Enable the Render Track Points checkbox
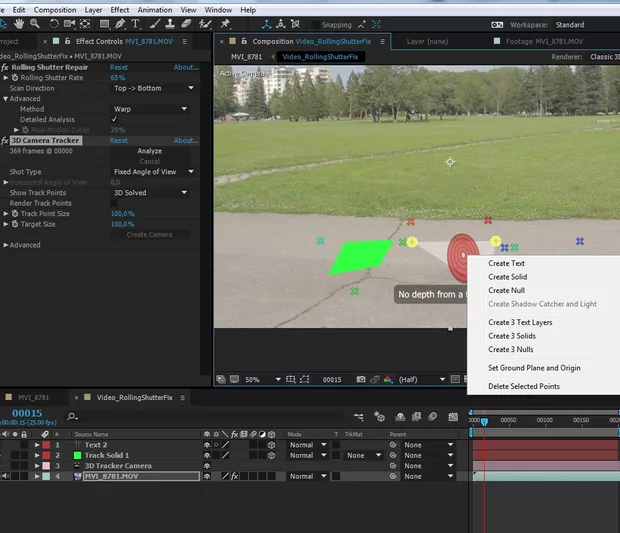620x533 pixels. pyautogui.click(x=114, y=203)
